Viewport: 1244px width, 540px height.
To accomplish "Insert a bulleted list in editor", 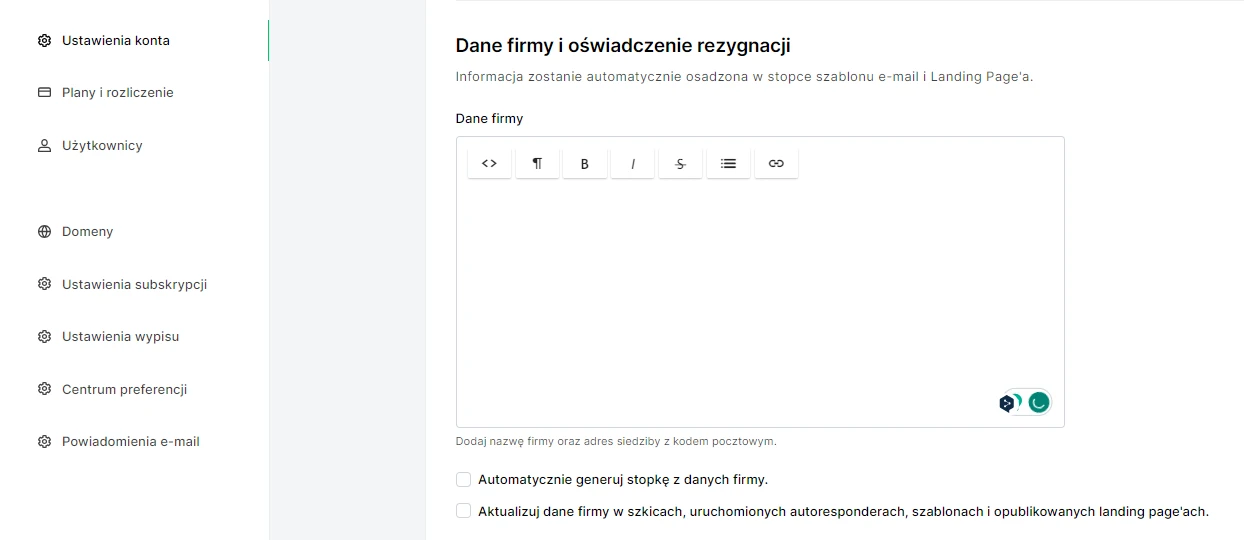I will 729,163.
